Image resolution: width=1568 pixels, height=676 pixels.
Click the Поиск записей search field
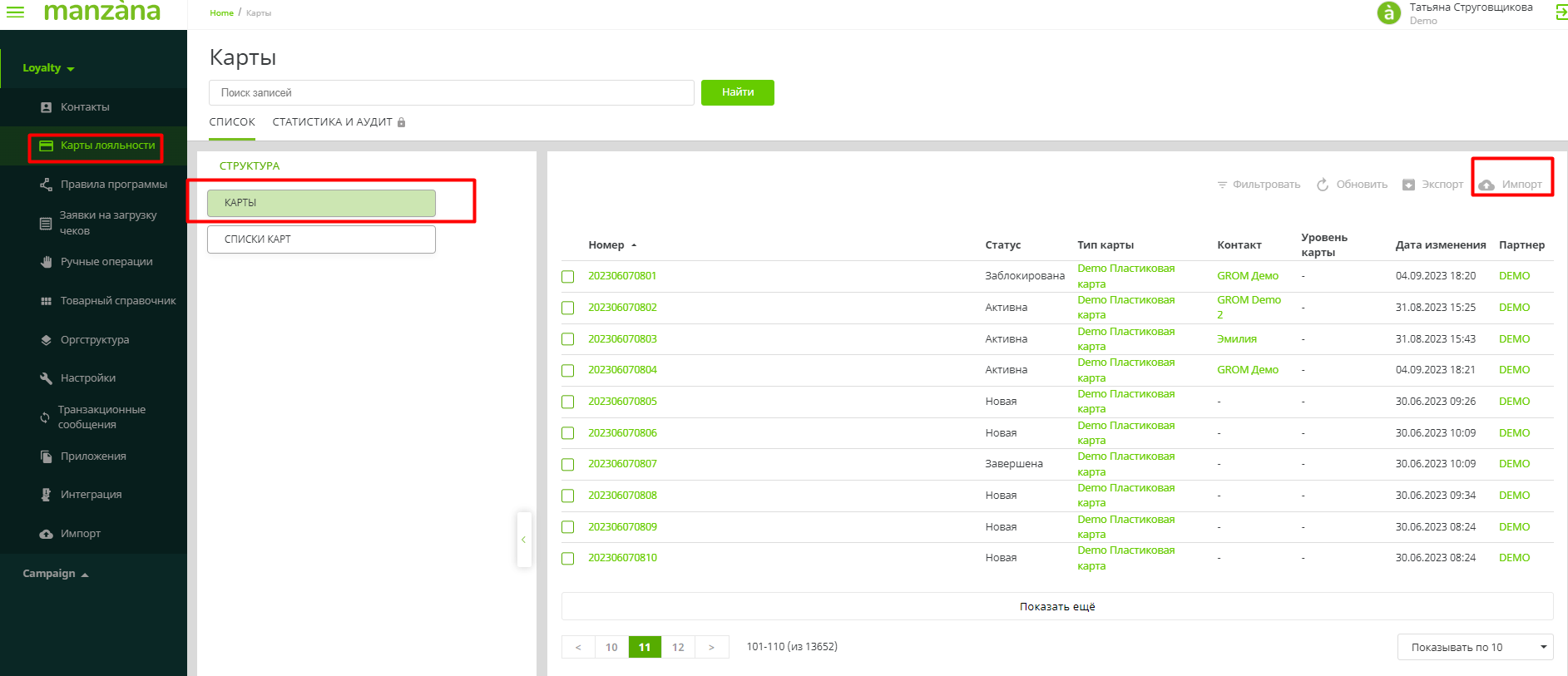click(451, 93)
